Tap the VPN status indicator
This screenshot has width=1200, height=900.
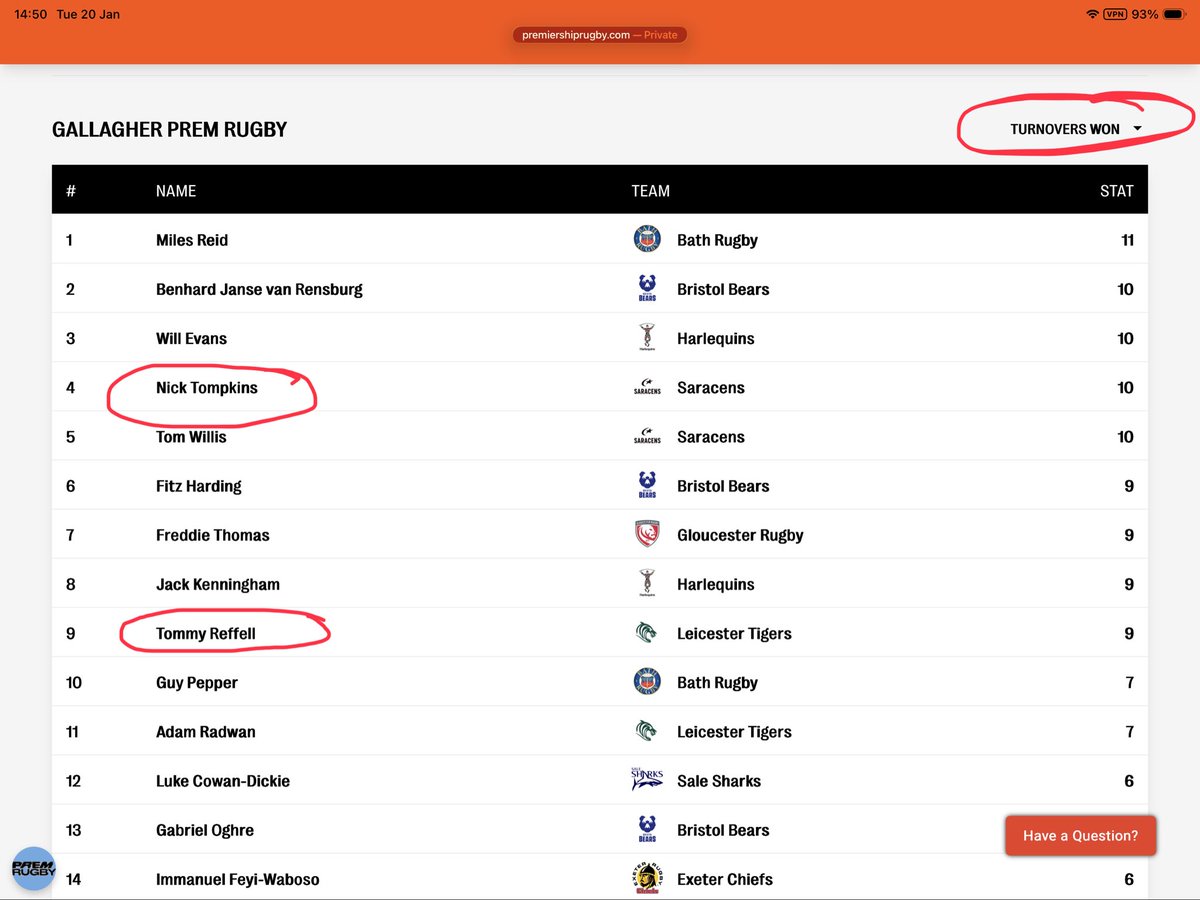(1114, 14)
